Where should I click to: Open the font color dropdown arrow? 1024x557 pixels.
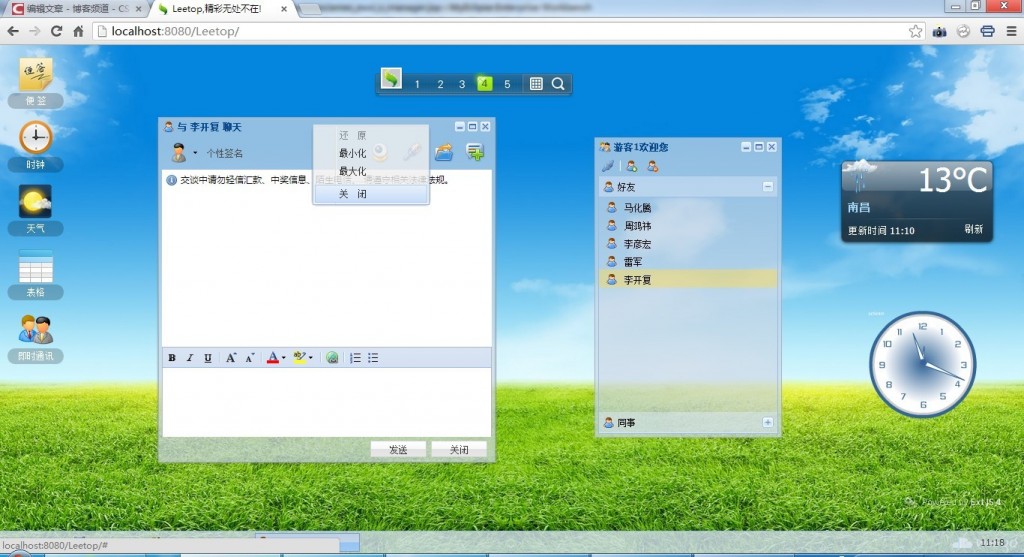[283, 358]
